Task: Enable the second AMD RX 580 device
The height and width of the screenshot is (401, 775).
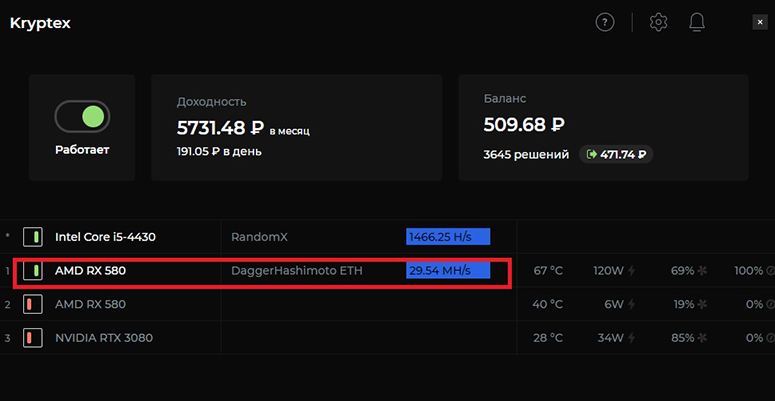Action: pyautogui.click(x=33, y=304)
